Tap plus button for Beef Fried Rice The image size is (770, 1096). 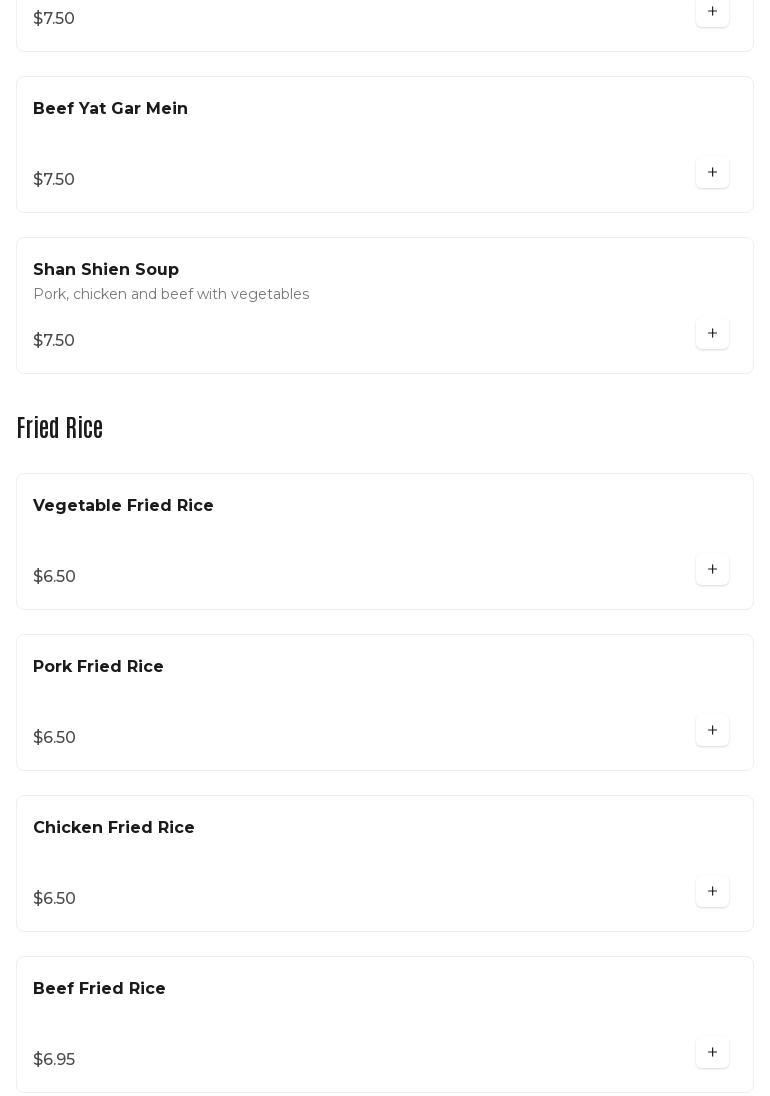[x=712, y=1052]
